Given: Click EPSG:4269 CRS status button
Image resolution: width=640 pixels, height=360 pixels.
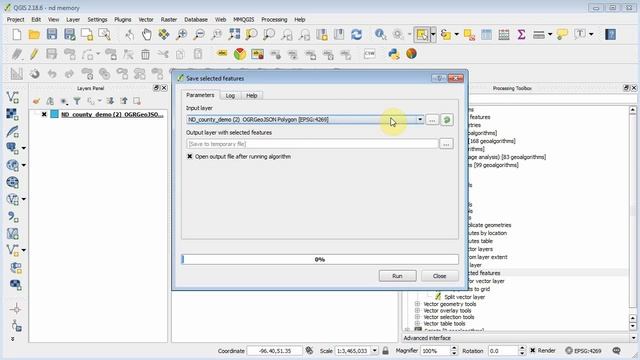Looking at the screenshot, I should pos(583,351).
